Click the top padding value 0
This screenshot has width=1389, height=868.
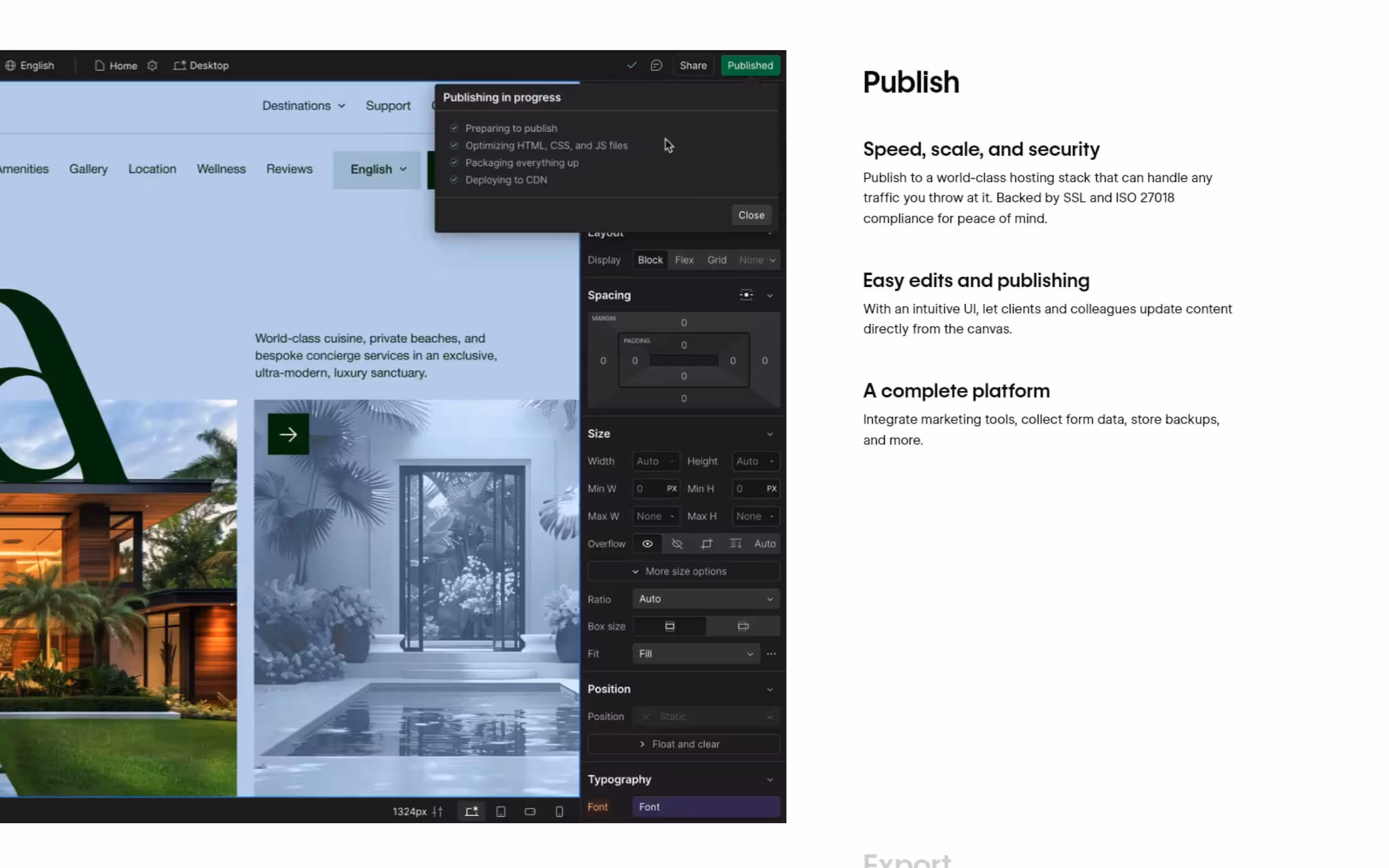(x=684, y=345)
